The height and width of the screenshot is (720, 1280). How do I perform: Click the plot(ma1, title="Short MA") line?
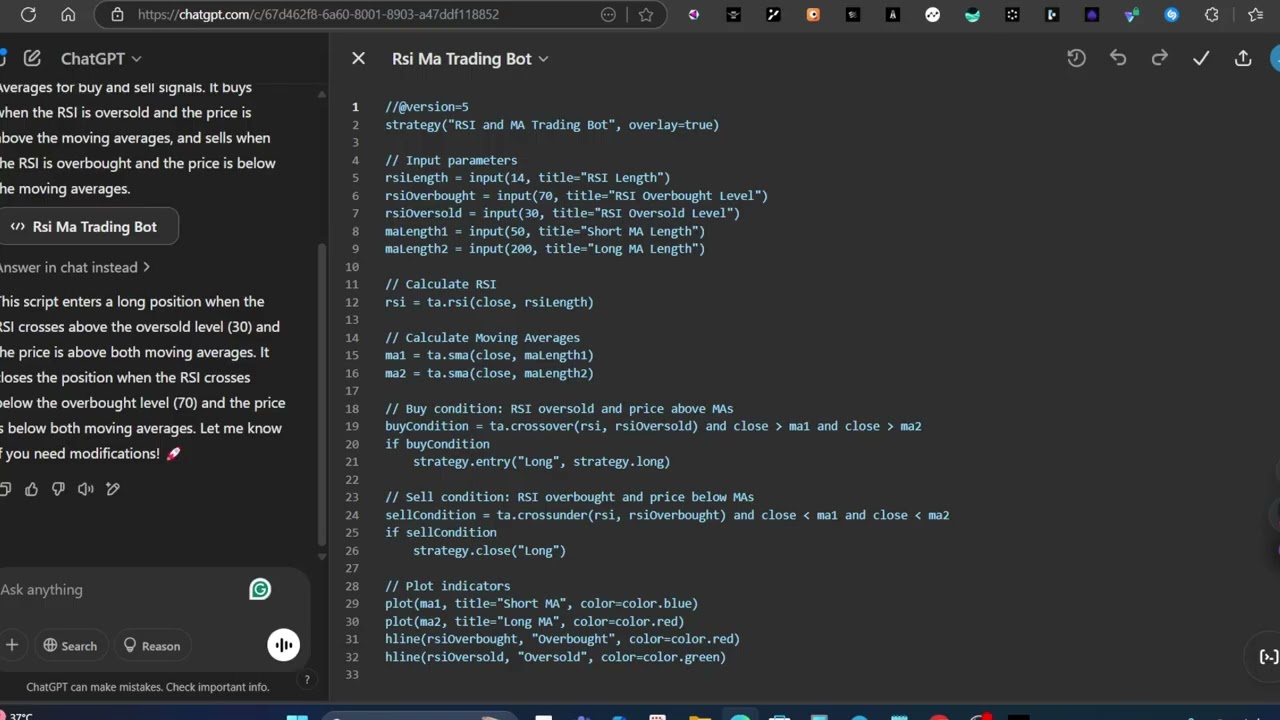point(541,604)
